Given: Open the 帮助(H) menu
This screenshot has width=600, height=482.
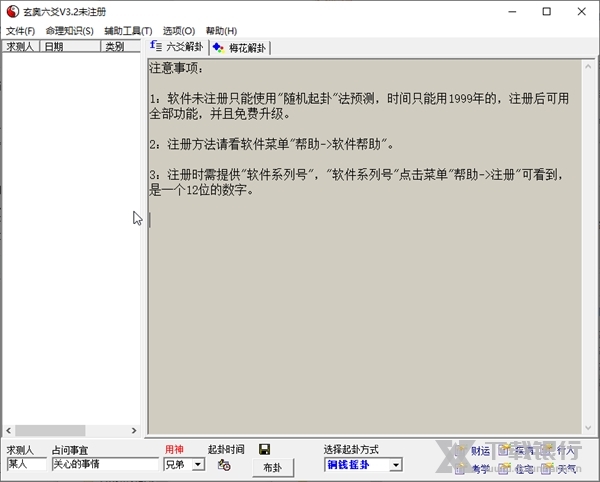Looking at the screenshot, I should click(x=221, y=31).
